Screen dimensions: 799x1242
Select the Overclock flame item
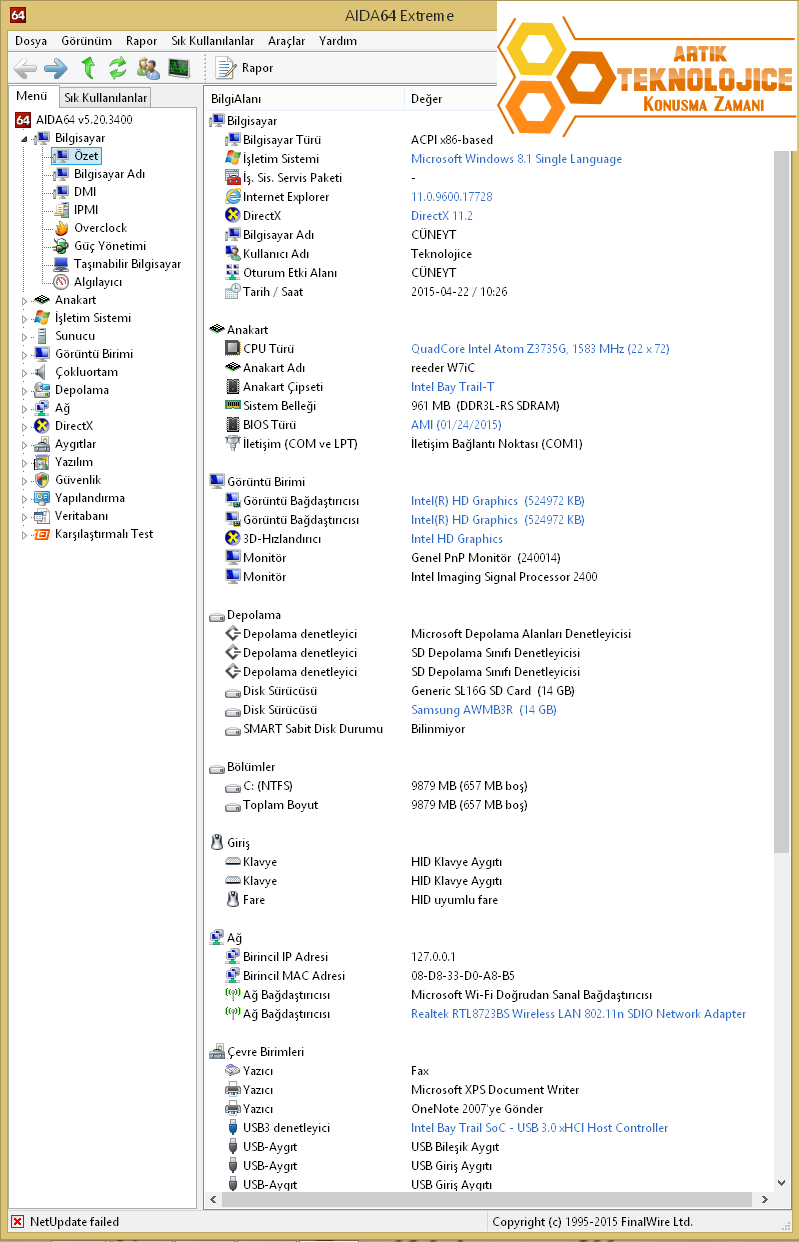(100, 228)
